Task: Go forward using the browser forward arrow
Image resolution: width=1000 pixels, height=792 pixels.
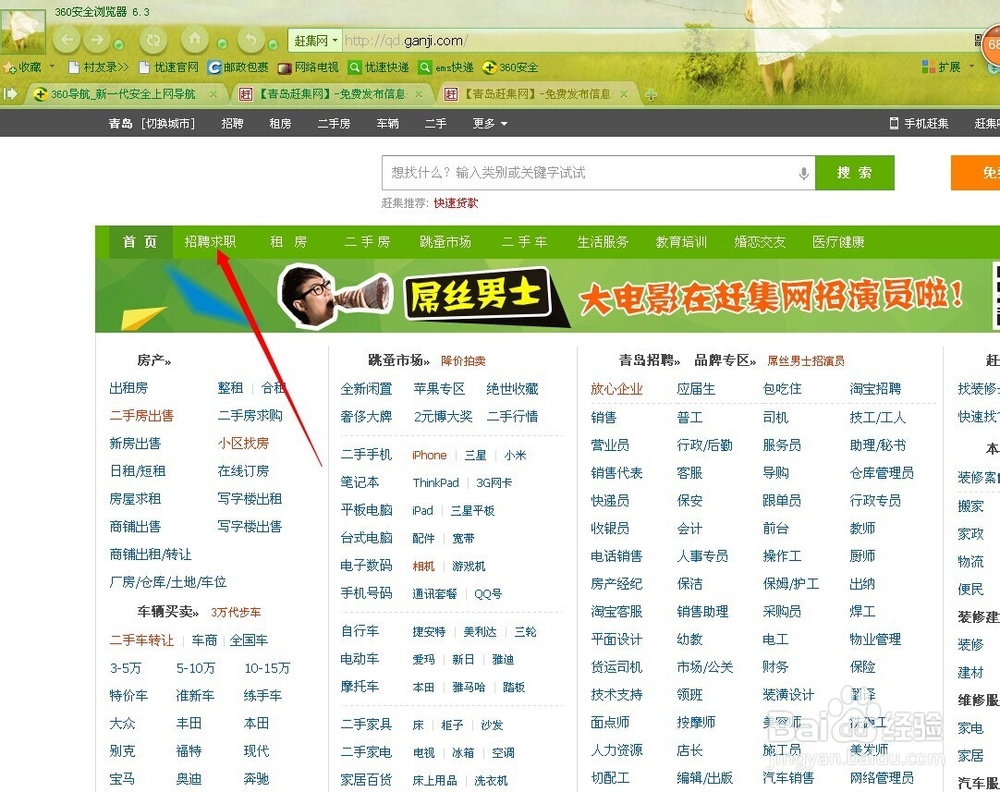Action: click(x=97, y=40)
